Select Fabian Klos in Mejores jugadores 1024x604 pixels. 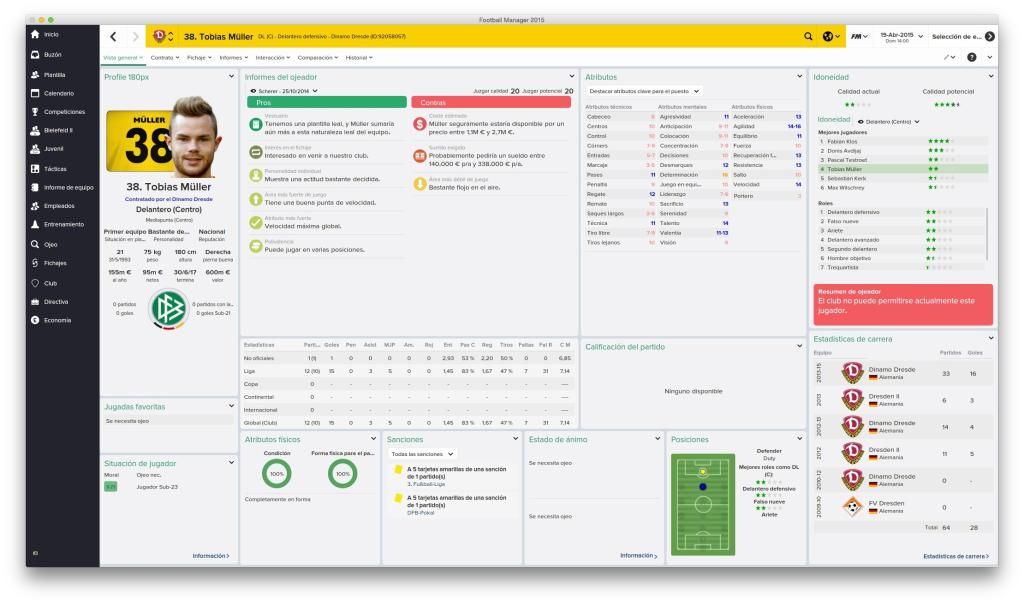tap(903, 142)
